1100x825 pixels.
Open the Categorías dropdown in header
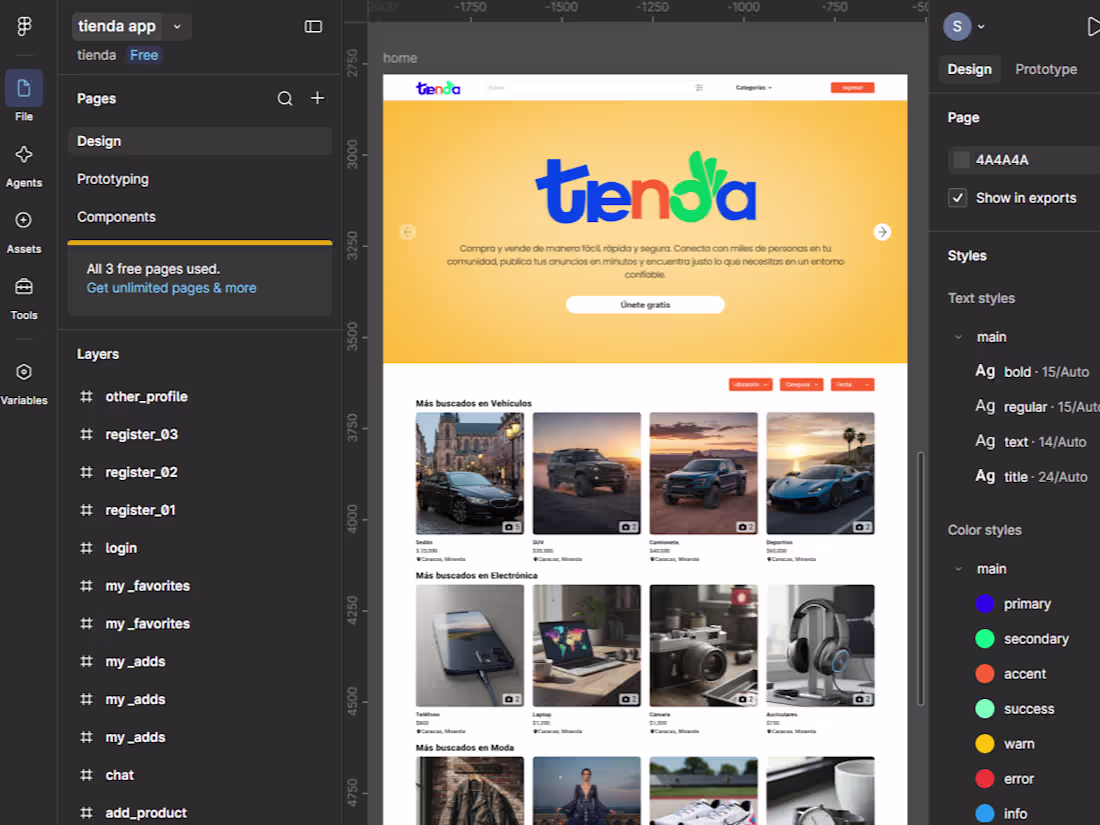(x=753, y=88)
